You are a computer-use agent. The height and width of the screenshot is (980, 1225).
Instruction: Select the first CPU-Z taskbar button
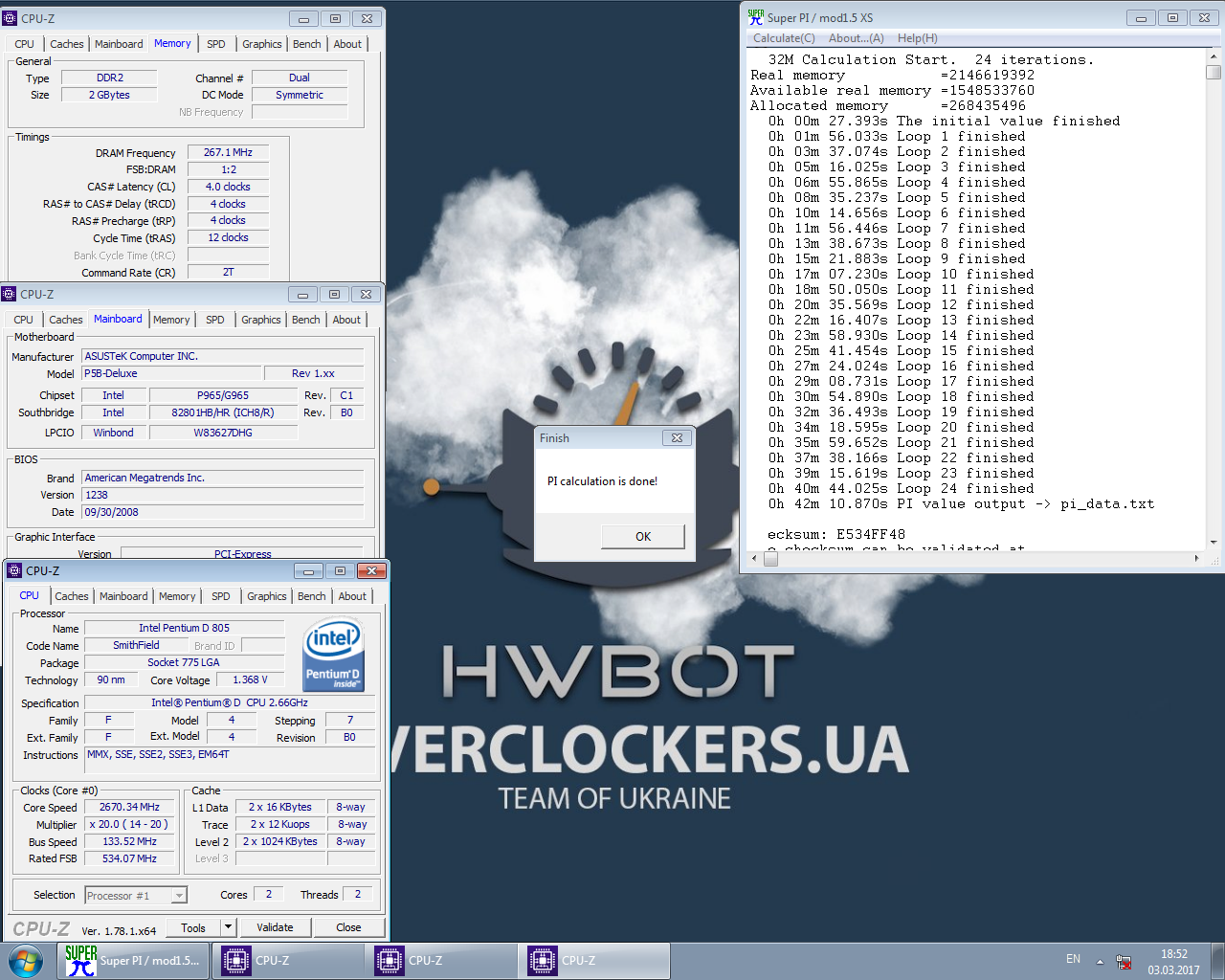pos(287,961)
